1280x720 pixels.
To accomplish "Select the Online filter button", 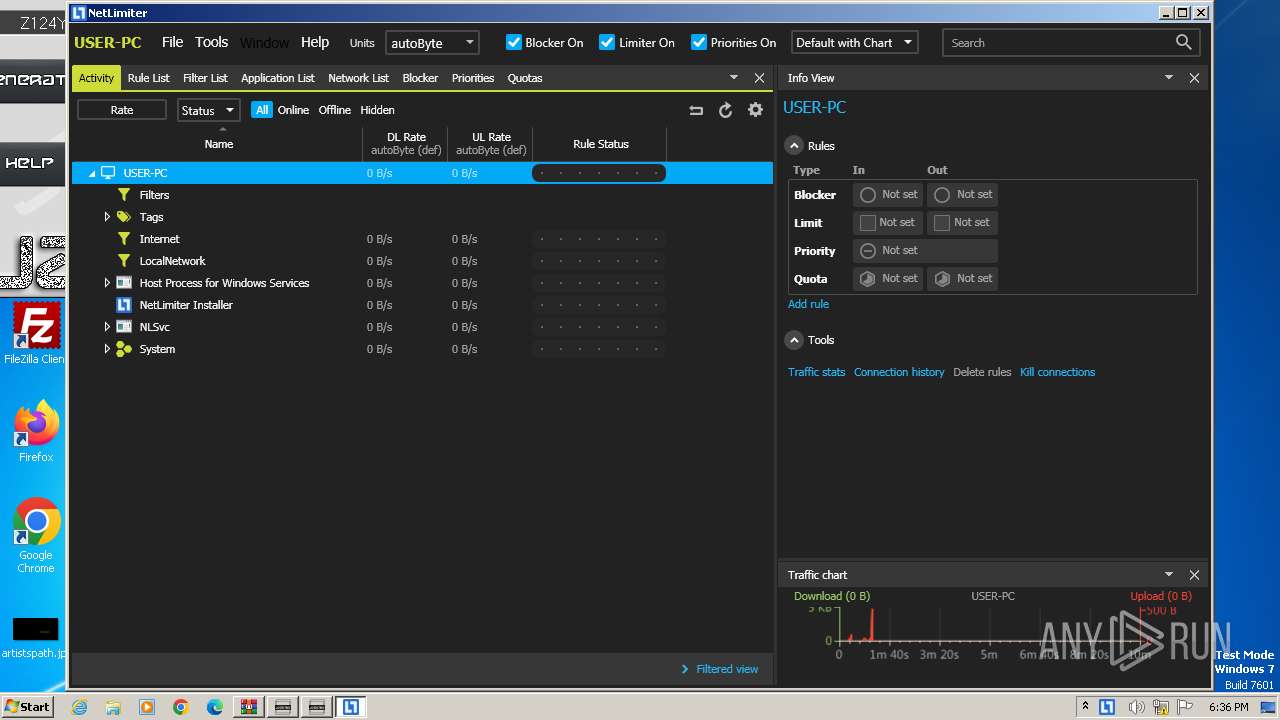I will click(x=293, y=110).
